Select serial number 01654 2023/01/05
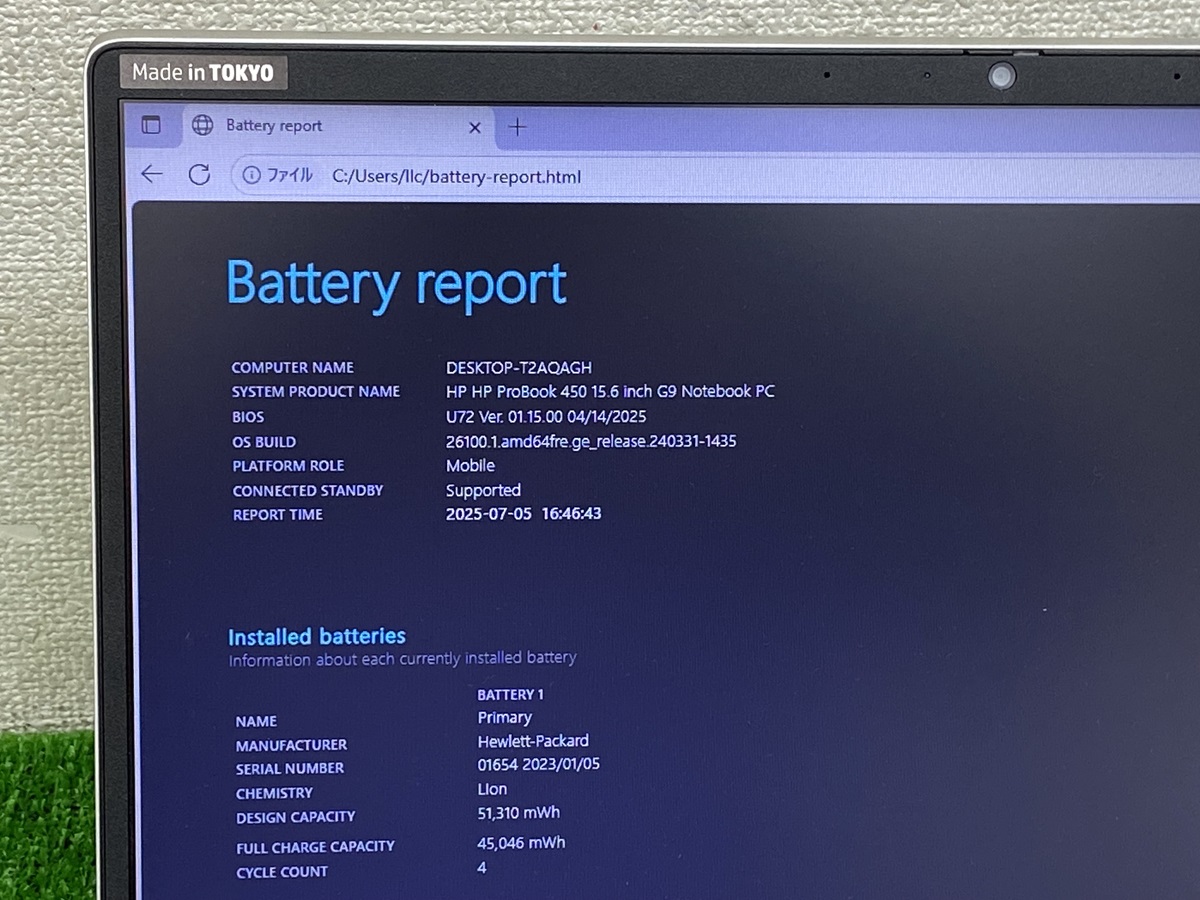Screen dimensions: 1200x900 pos(538,765)
